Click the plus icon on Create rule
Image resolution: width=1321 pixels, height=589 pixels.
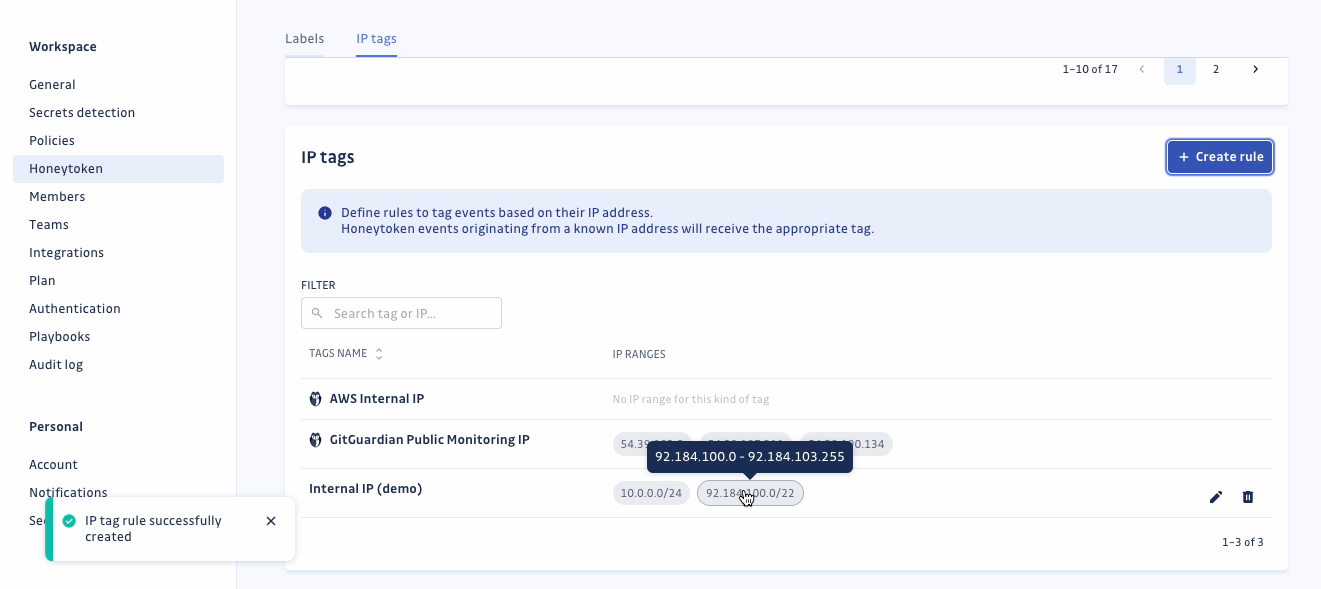[x=1184, y=157]
